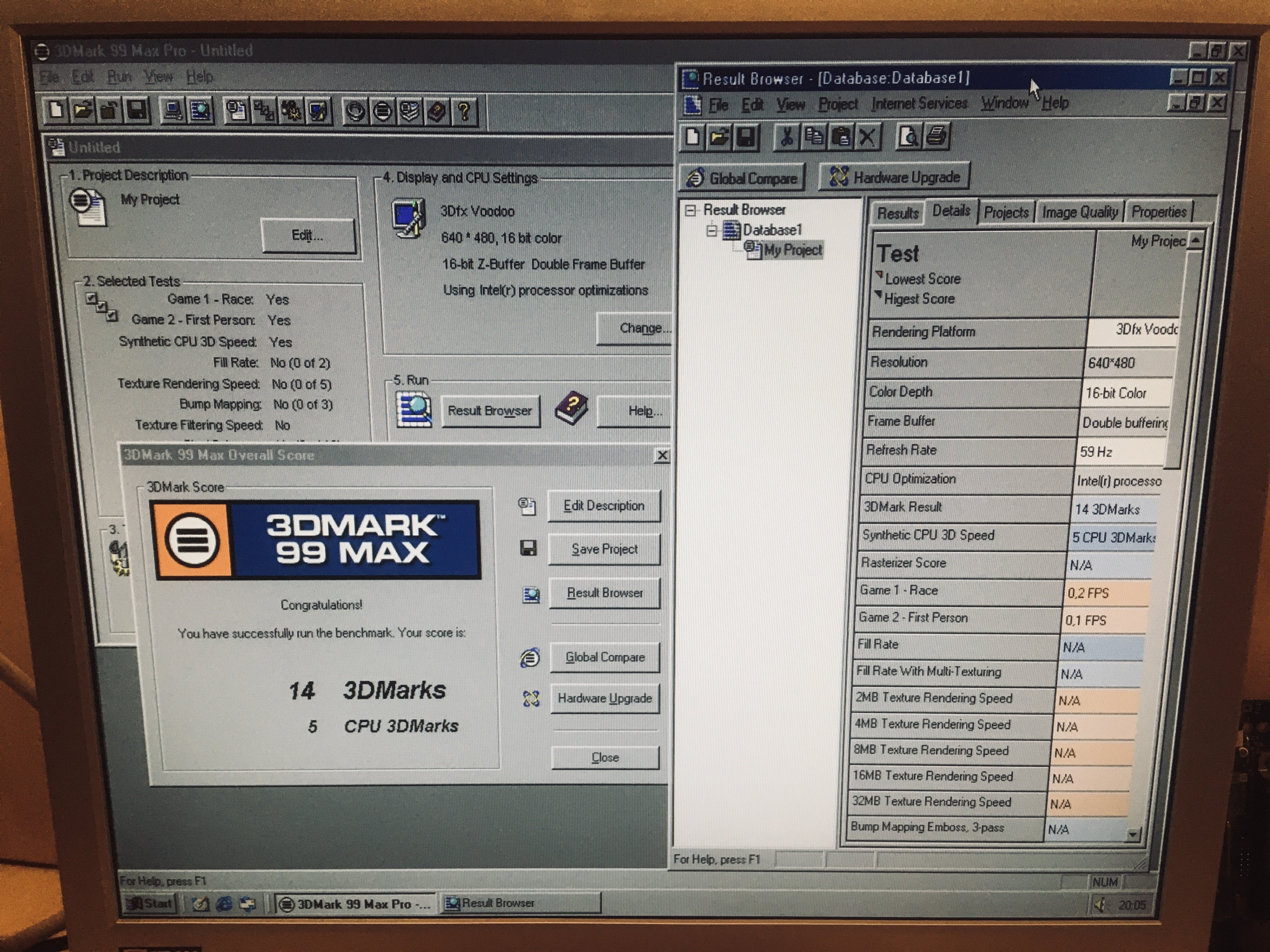Click the Copy icon in Result Browser
This screenshot has height=952, width=1270.
814,137
